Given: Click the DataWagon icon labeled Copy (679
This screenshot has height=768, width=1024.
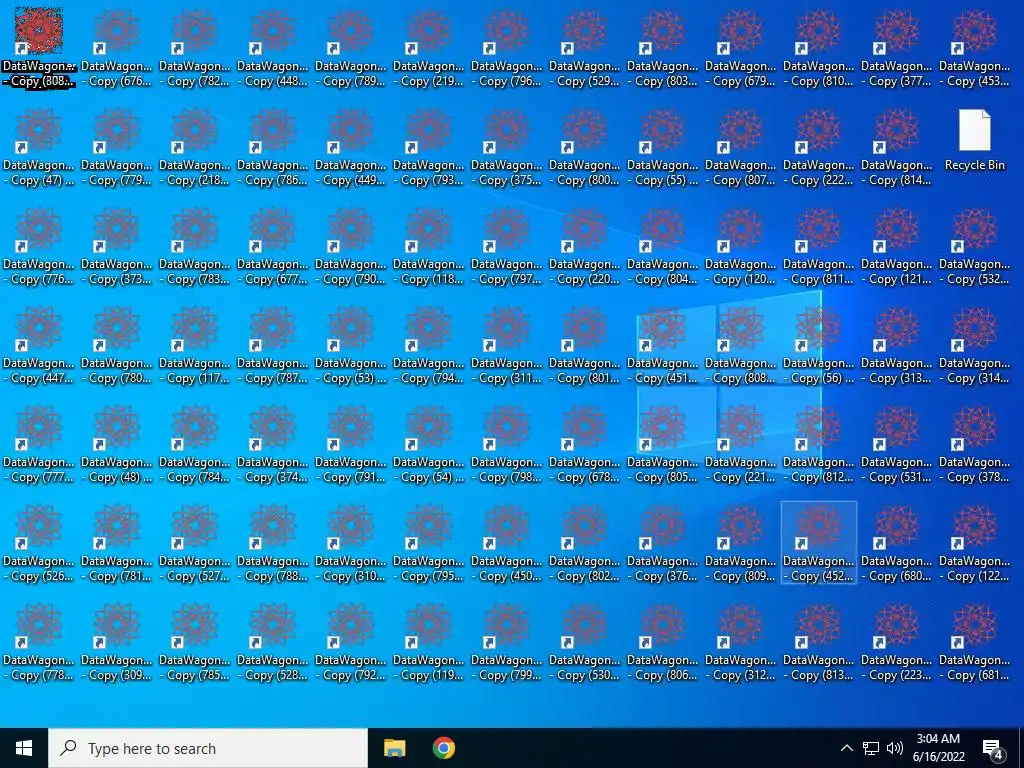Looking at the screenshot, I should 741,48.
